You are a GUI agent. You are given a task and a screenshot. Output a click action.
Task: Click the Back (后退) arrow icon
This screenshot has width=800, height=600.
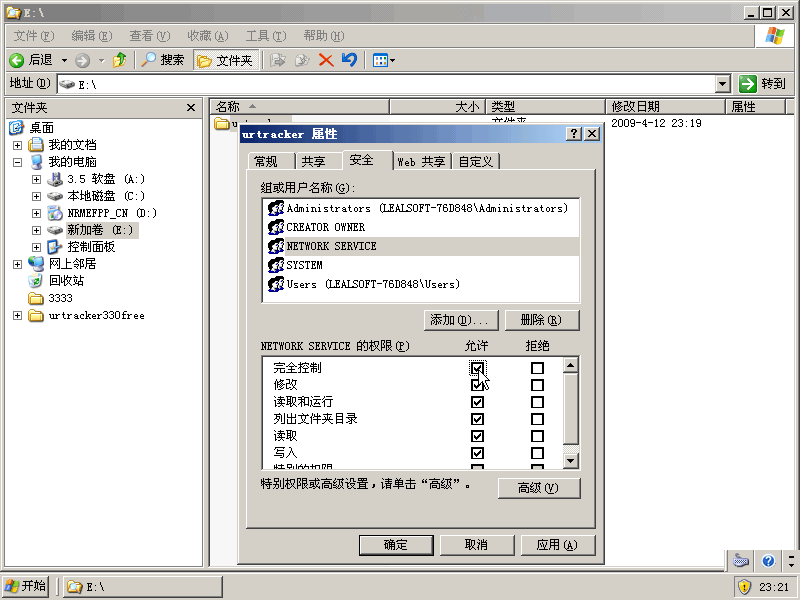tap(17, 60)
